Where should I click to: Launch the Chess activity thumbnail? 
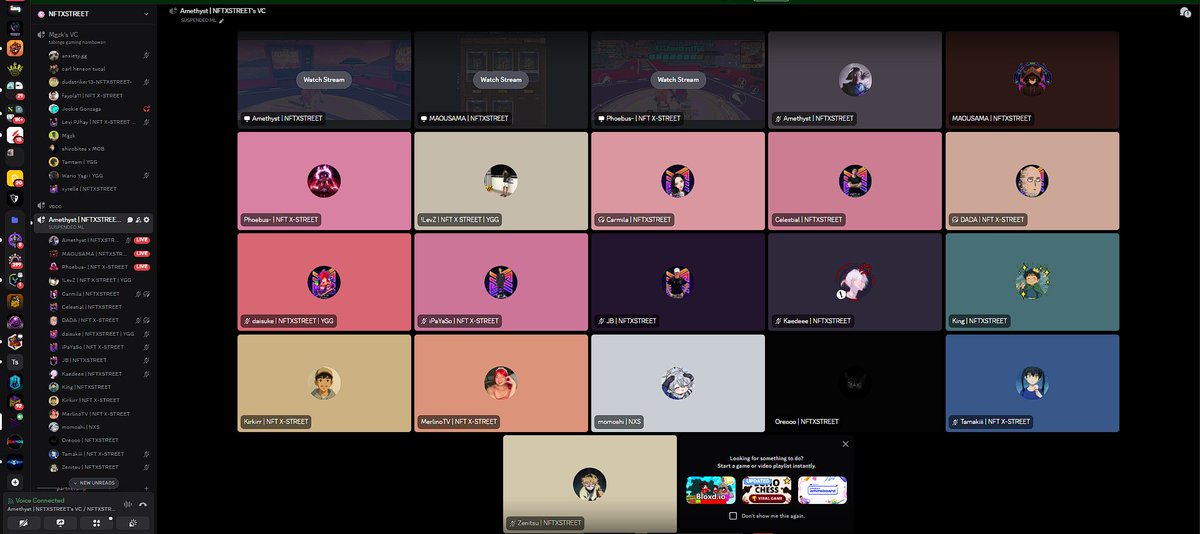click(767, 490)
